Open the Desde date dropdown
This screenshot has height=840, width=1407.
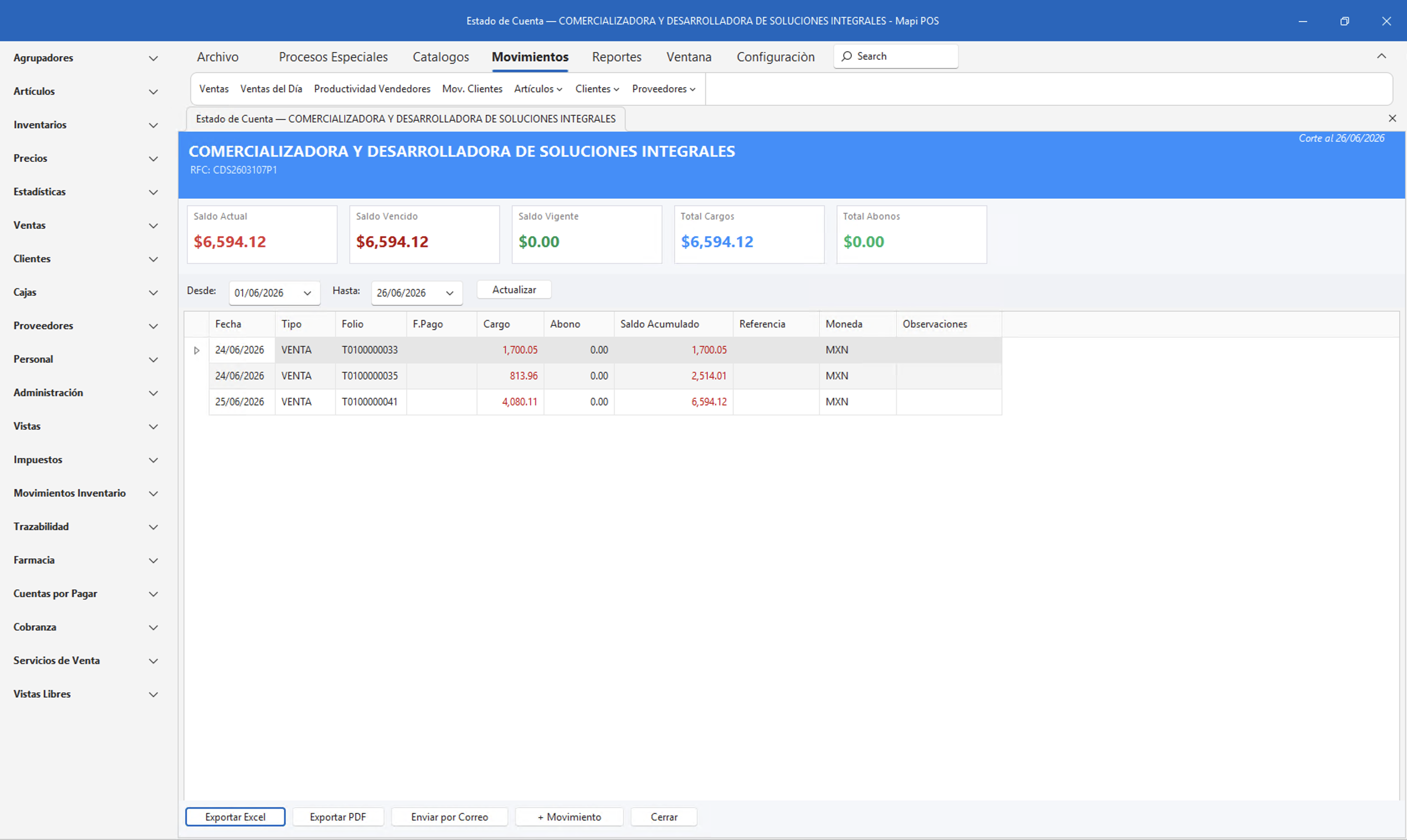[x=307, y=293]
